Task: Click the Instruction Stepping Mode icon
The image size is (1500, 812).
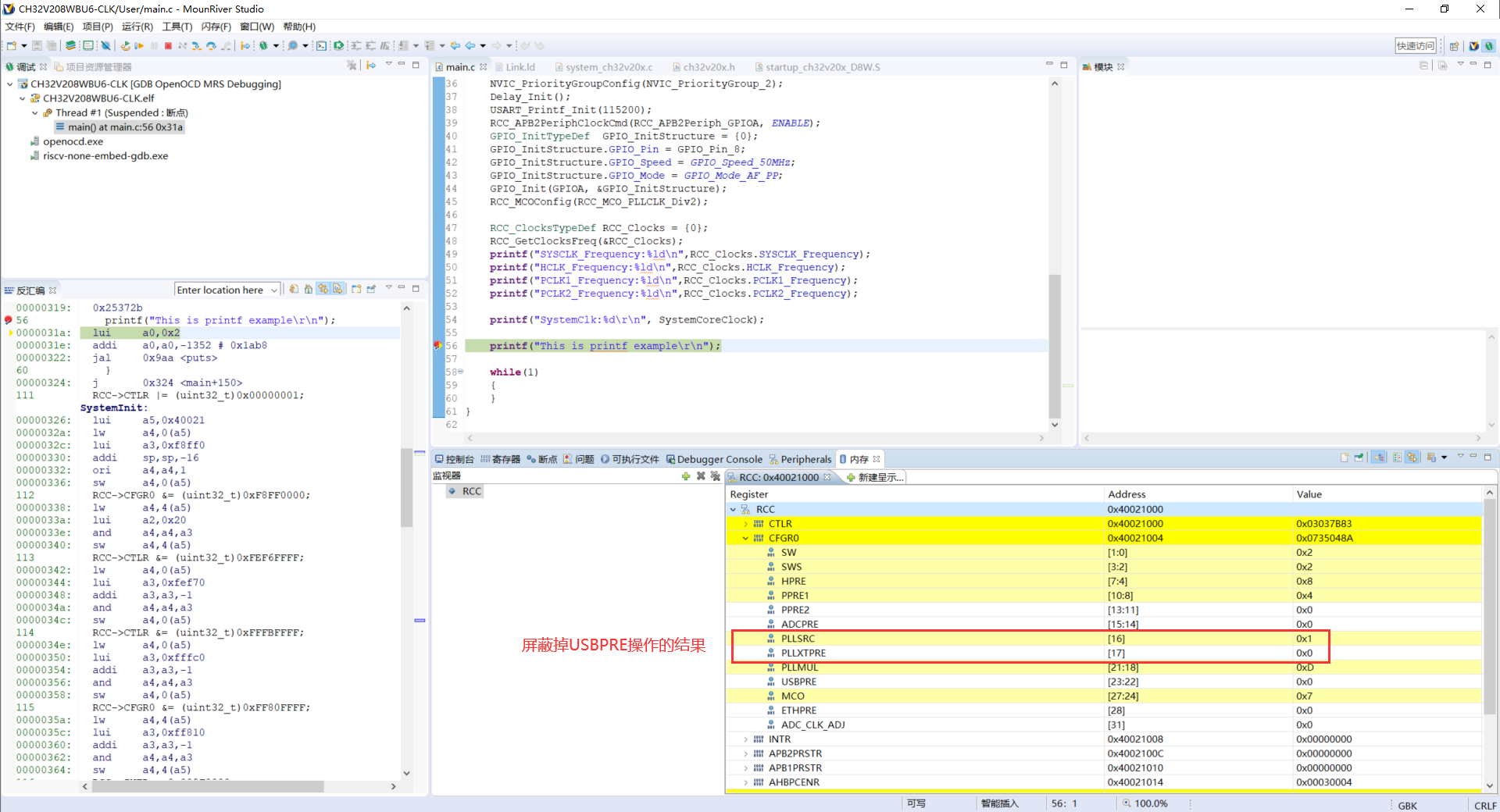Action: coord(245,46)
